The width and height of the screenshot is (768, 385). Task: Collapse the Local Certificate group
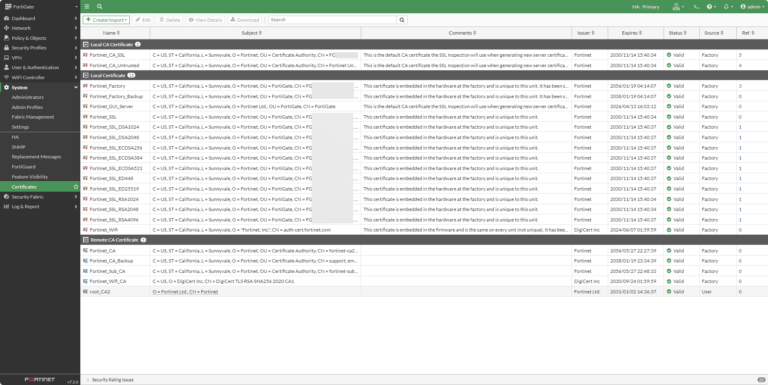[86, 75]
